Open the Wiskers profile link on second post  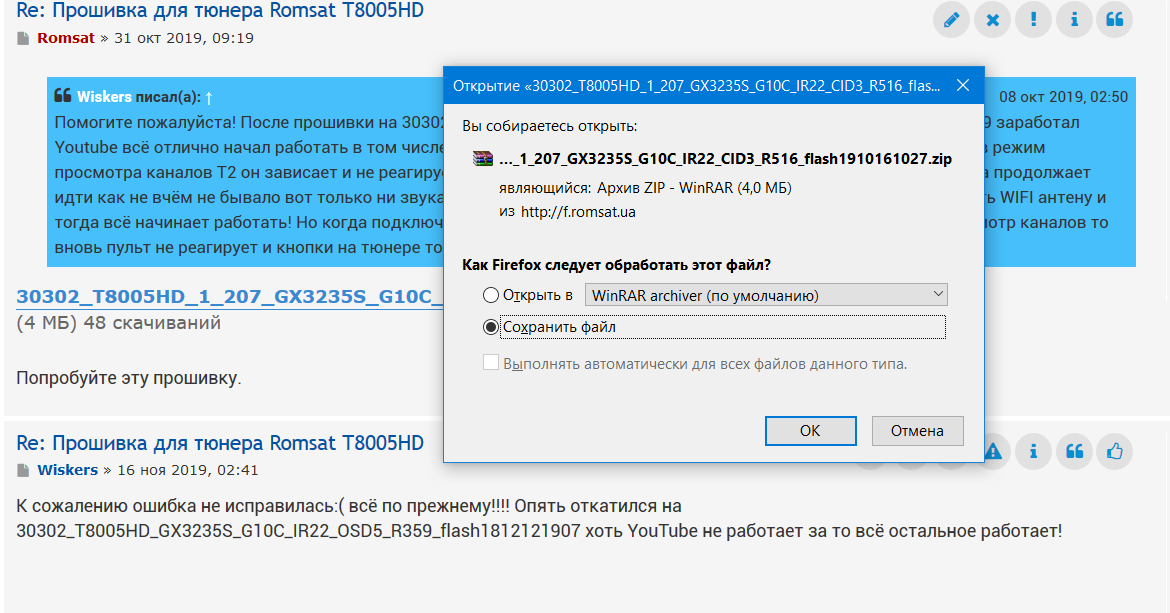[x=67, y=470]
